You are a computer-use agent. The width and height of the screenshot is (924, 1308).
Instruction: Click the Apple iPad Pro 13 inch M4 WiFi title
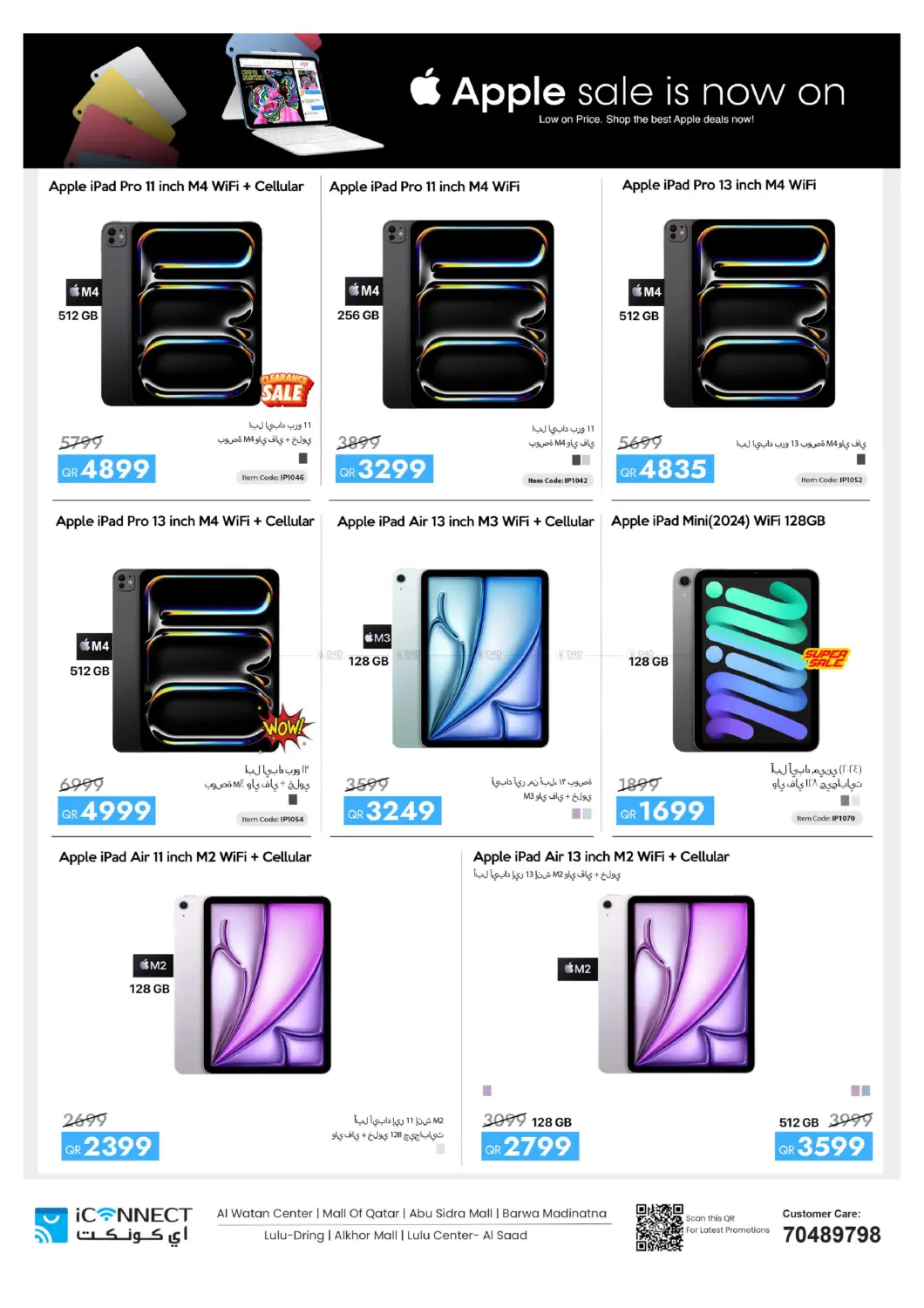tap(719, 185)
